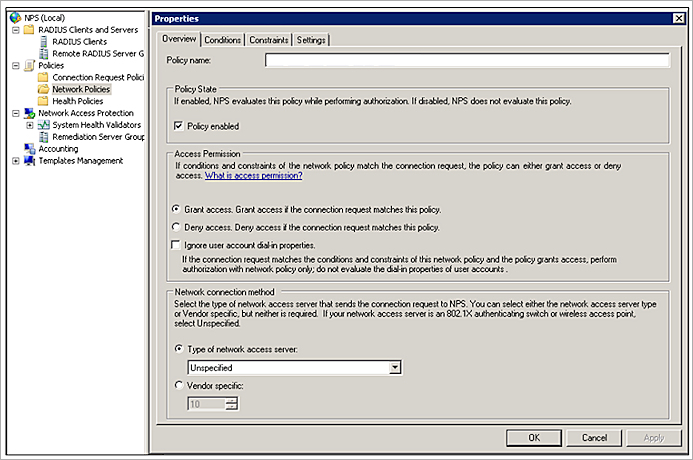
Task: Open Remediation Server Groups item
Action: pyautogui.click(x=98, y=137)
